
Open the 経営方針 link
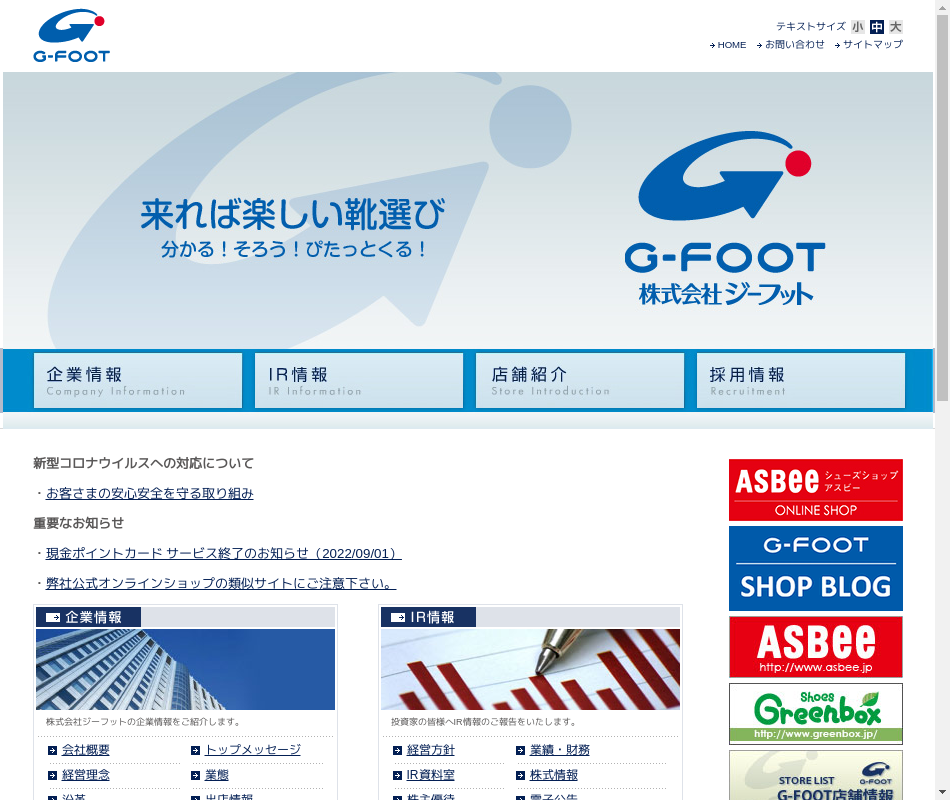tap(431, 750)
